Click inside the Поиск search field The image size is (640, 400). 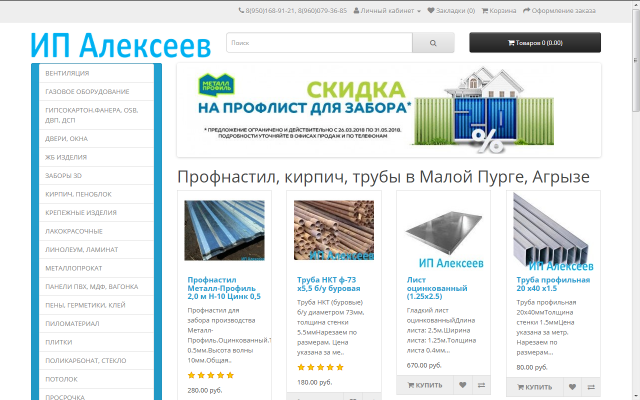coord(319,43)
